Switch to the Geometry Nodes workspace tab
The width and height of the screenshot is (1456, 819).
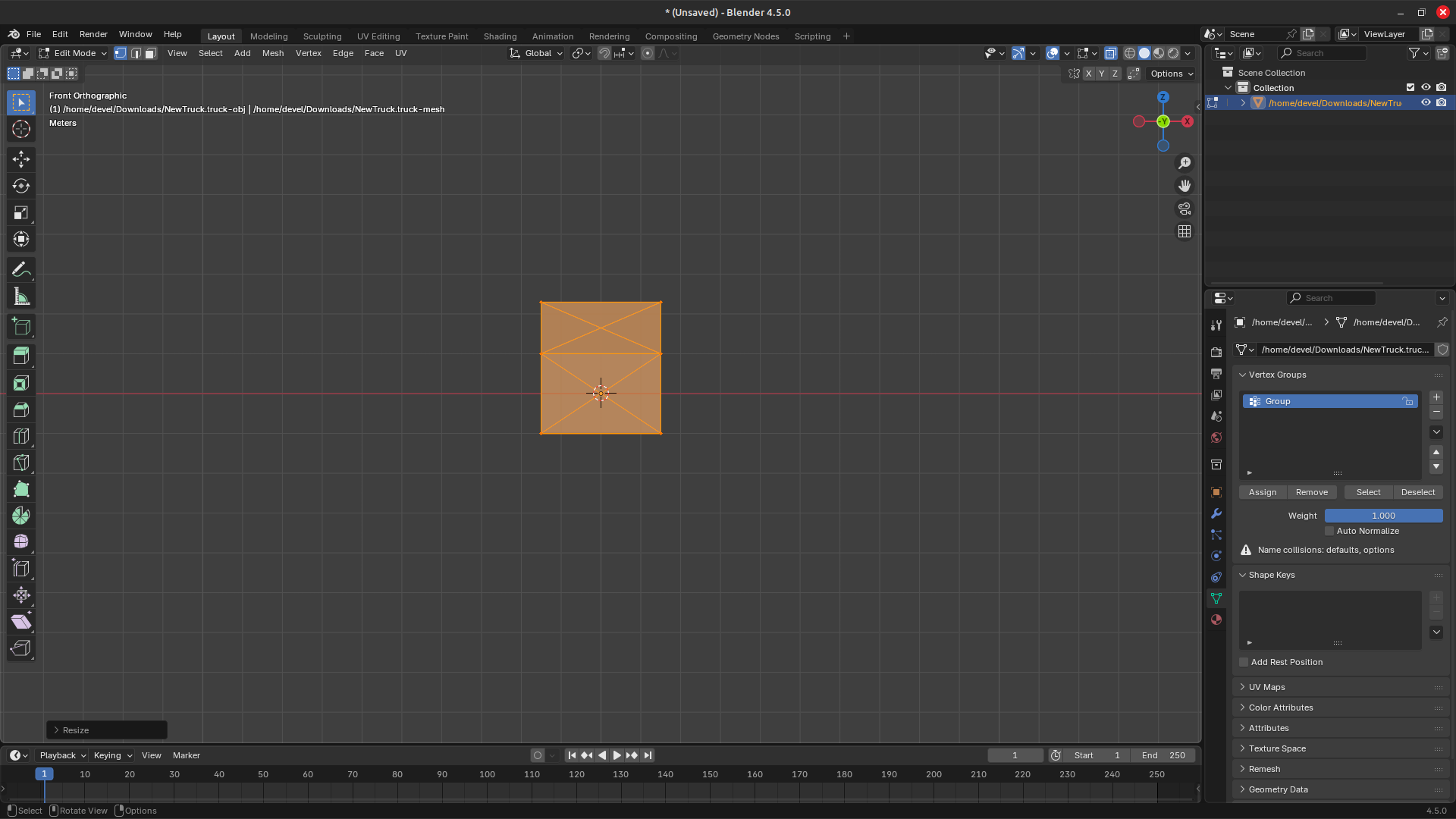[x=745, y=36]
